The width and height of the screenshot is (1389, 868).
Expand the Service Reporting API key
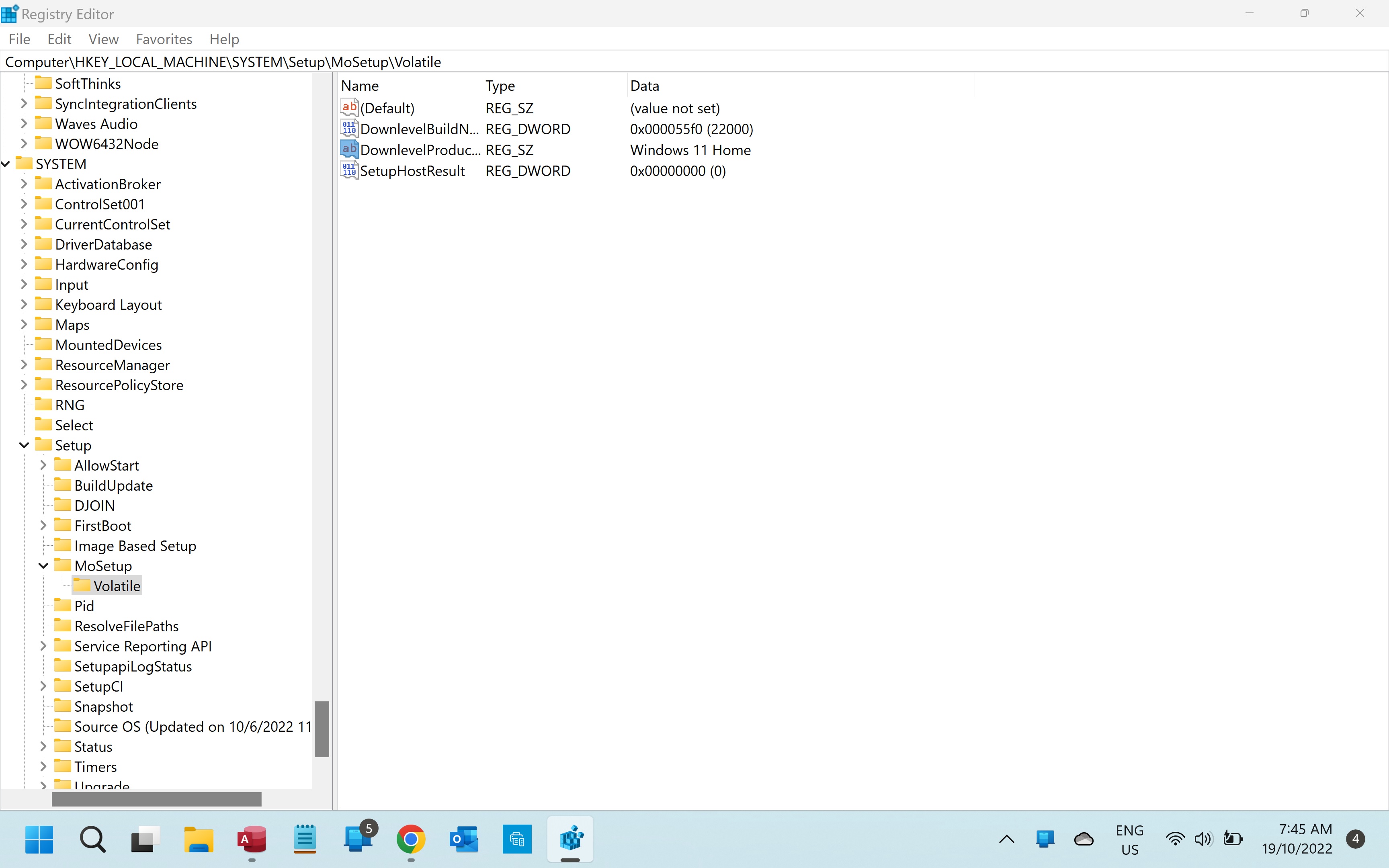tap(43, 646)
